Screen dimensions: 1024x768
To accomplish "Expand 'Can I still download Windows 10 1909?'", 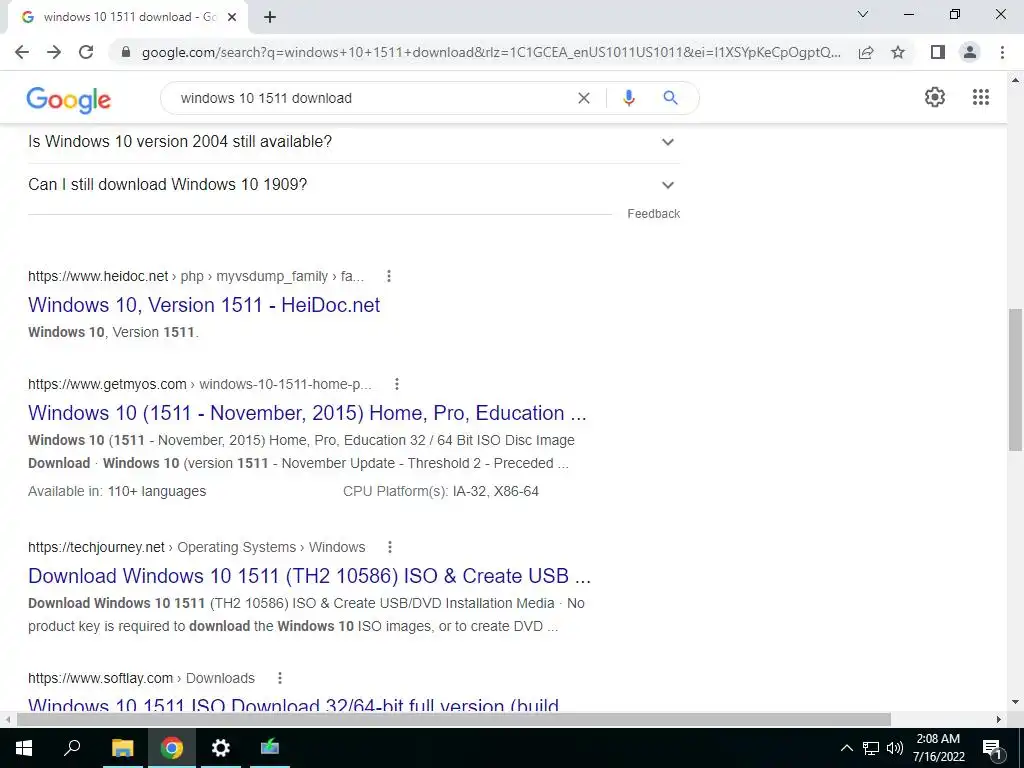I will [x=353, y=185].
